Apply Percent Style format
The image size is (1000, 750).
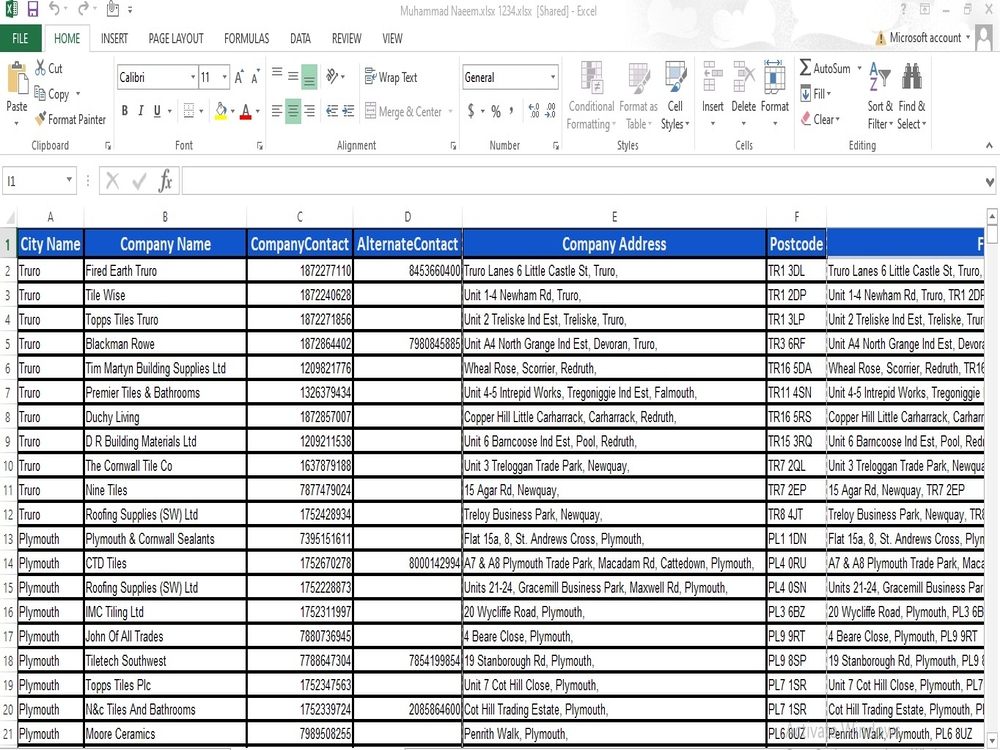click(x=496, y=111)
